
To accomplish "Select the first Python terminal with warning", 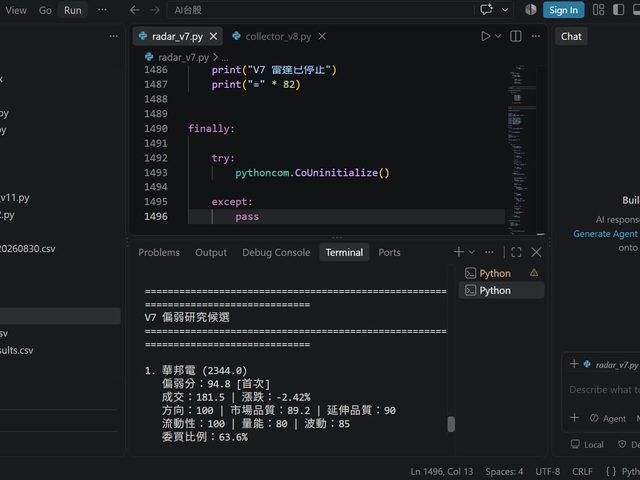I will (x=501, y=273).
